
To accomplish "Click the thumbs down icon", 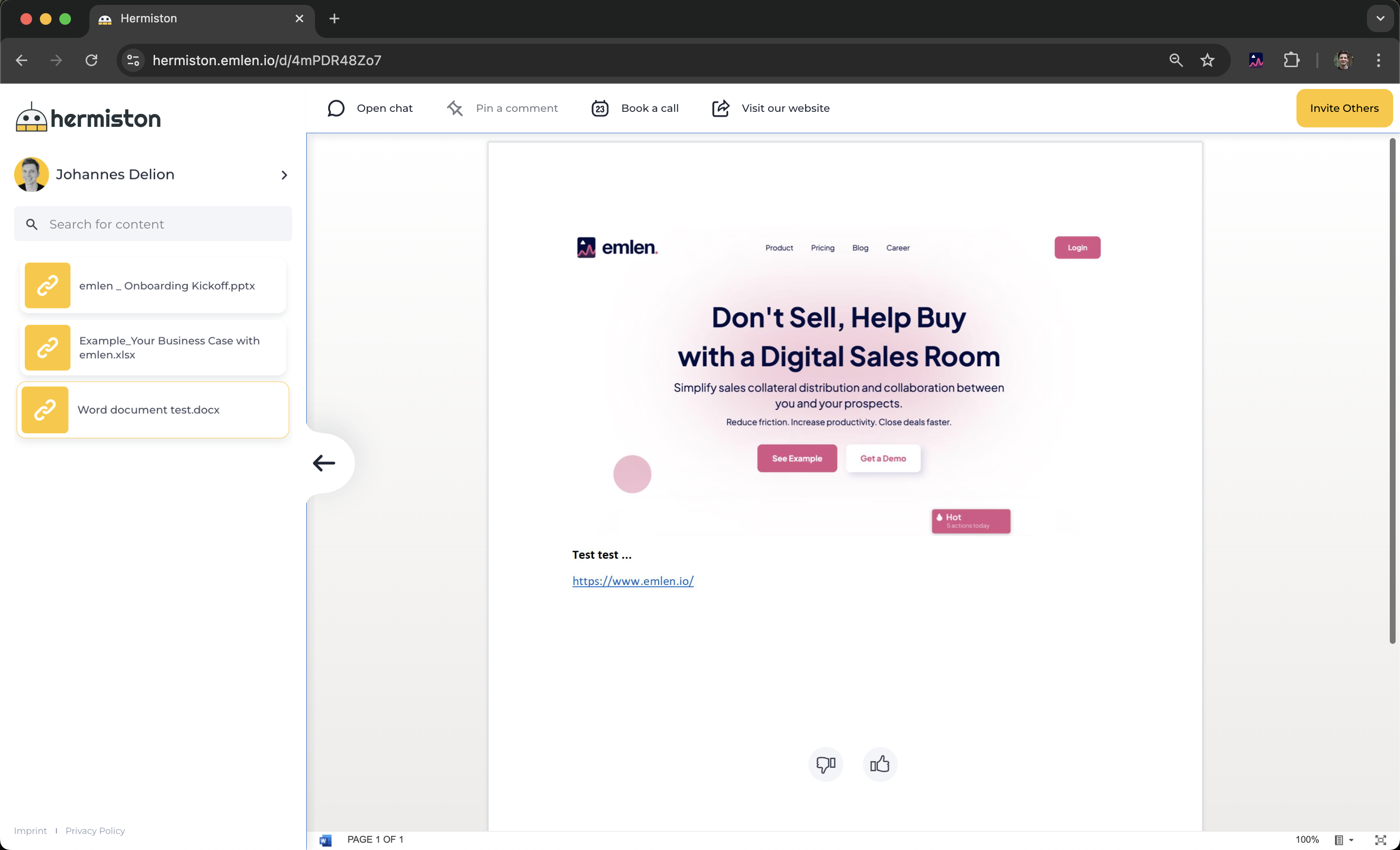I will point(825,764).
